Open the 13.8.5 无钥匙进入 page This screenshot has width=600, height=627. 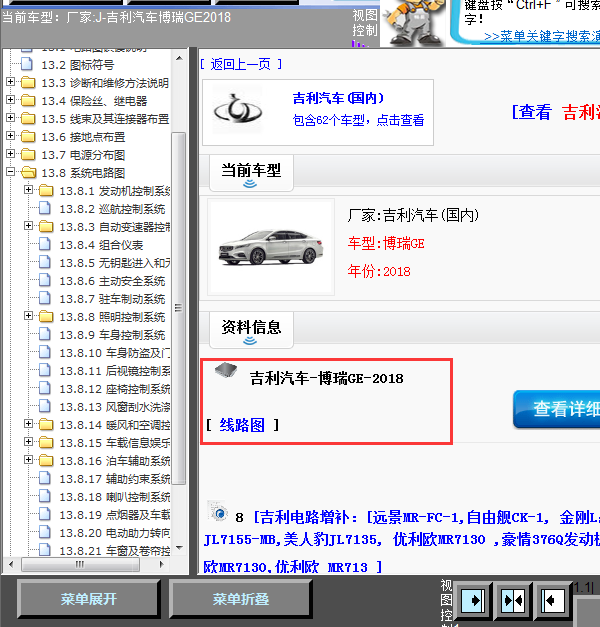115,263
